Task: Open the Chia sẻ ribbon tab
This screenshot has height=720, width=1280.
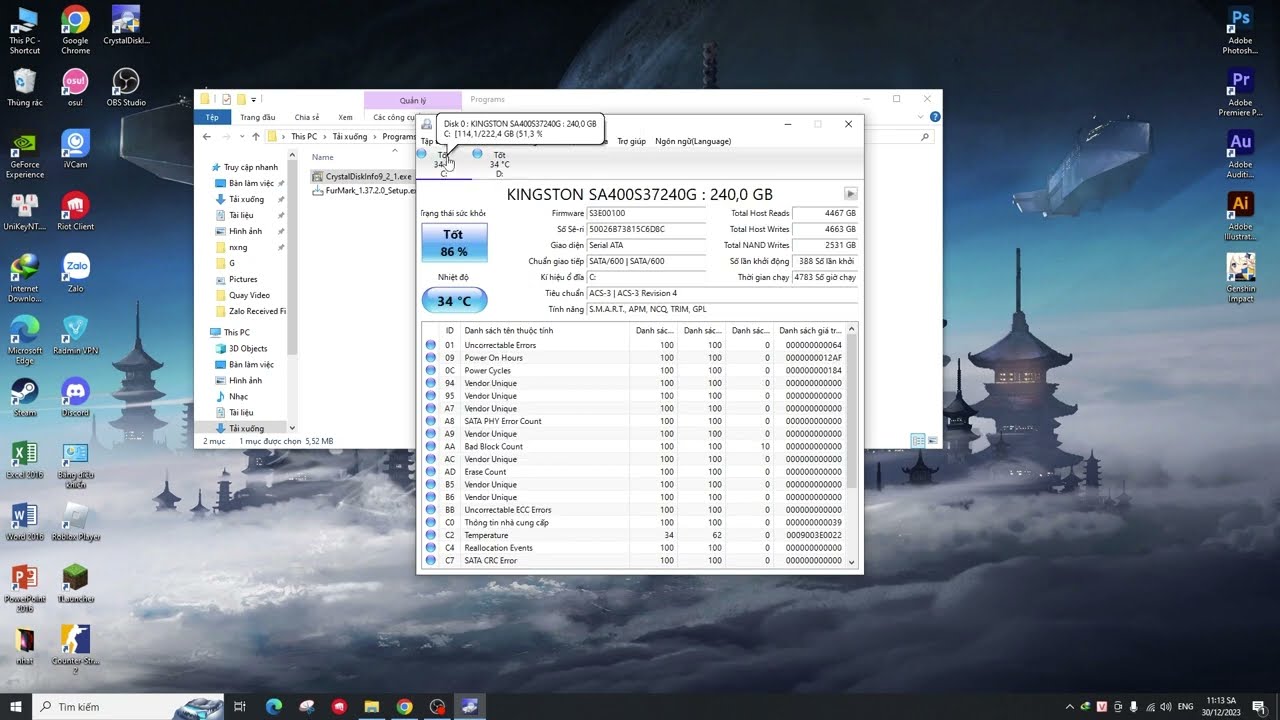Action: point(307,117)
